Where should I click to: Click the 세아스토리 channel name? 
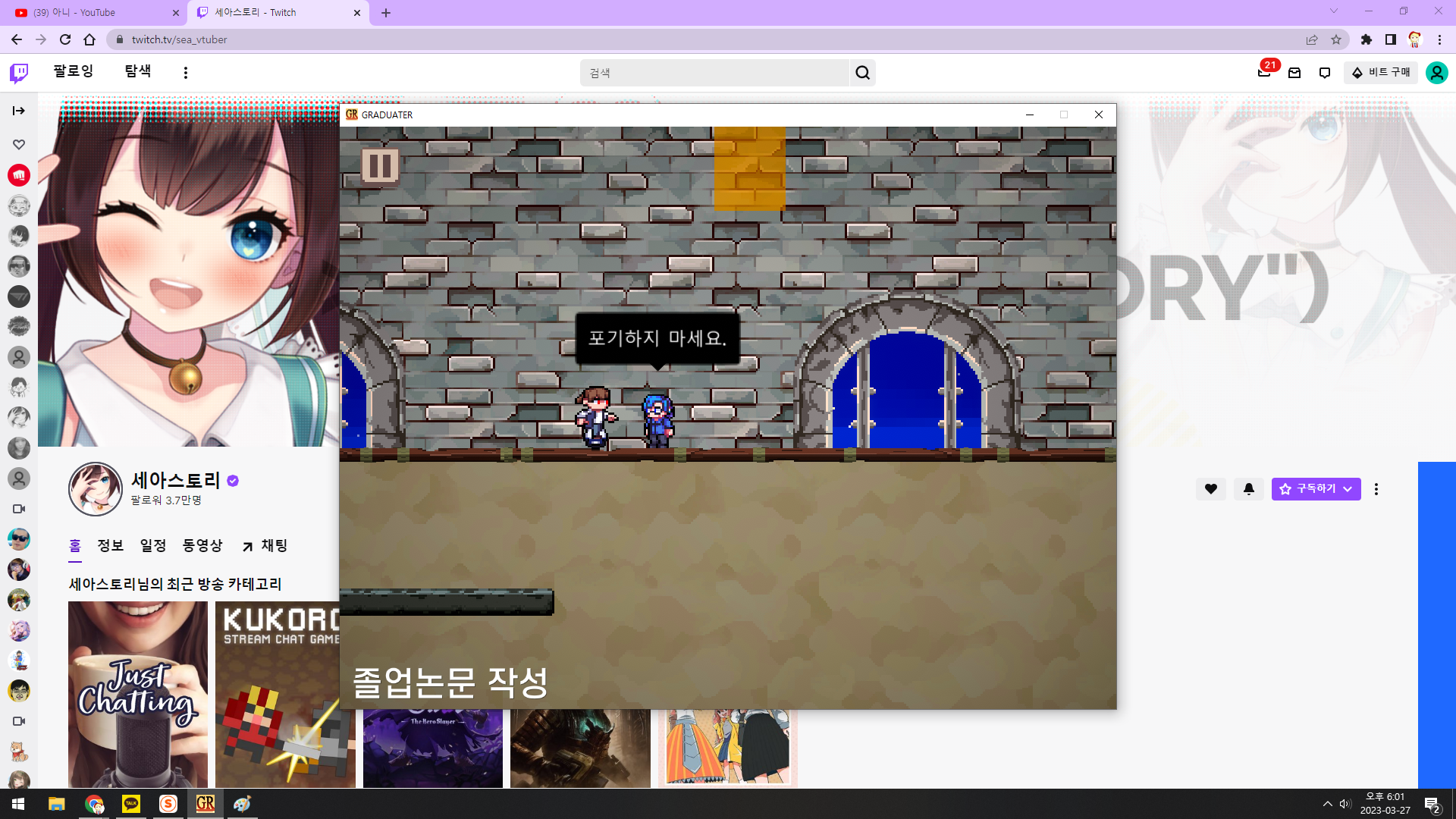(176, 480)
